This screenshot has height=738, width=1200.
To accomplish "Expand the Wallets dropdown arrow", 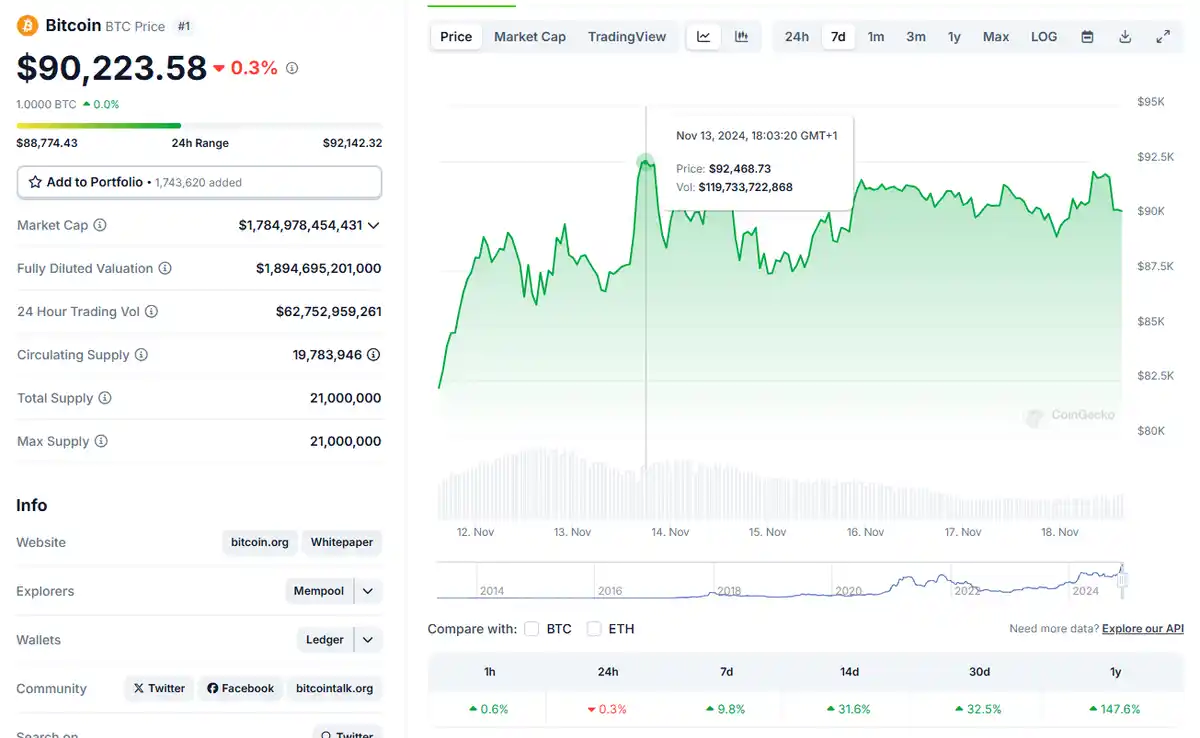I will tap(367, 640).
